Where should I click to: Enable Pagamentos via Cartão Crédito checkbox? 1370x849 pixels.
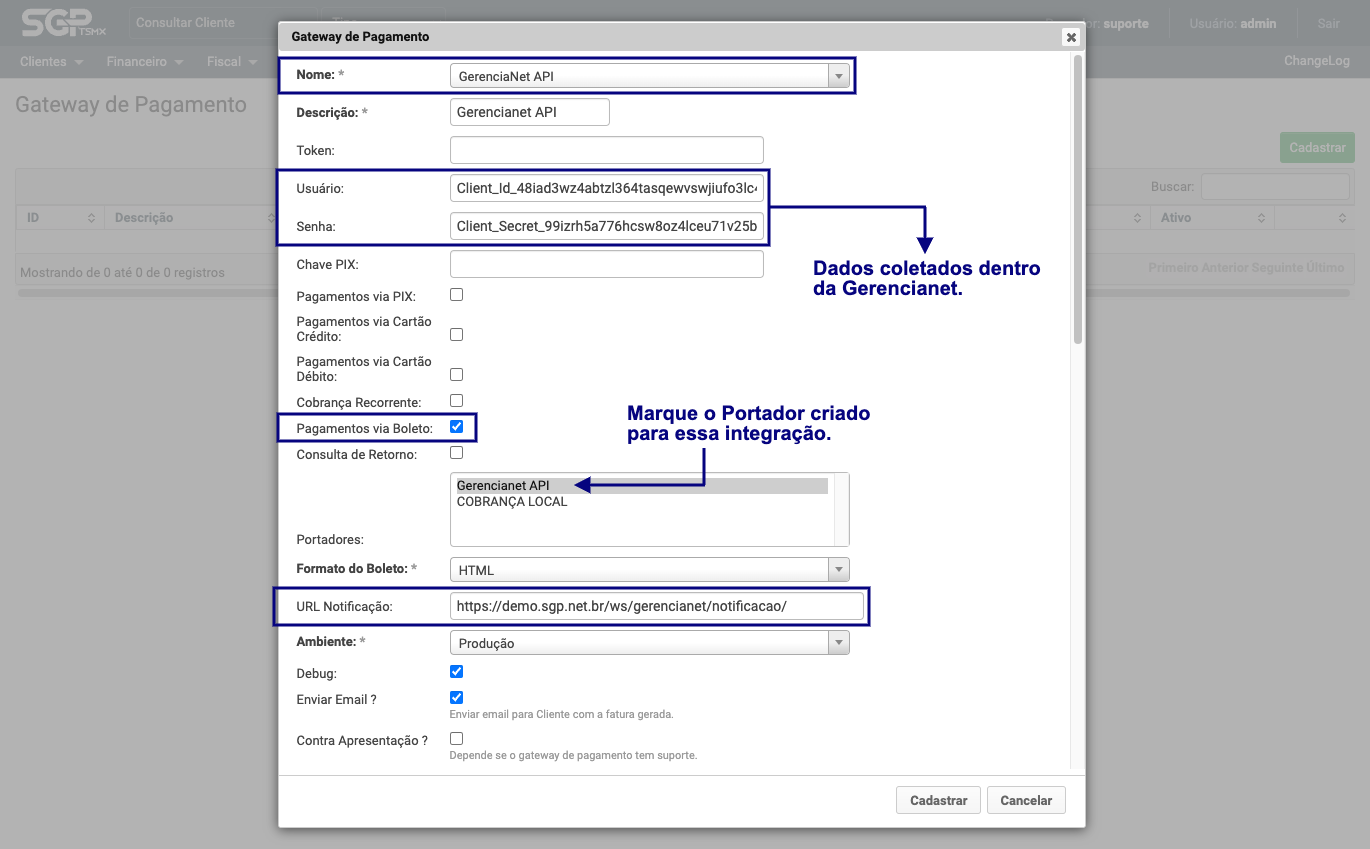(x=456, y=334)
